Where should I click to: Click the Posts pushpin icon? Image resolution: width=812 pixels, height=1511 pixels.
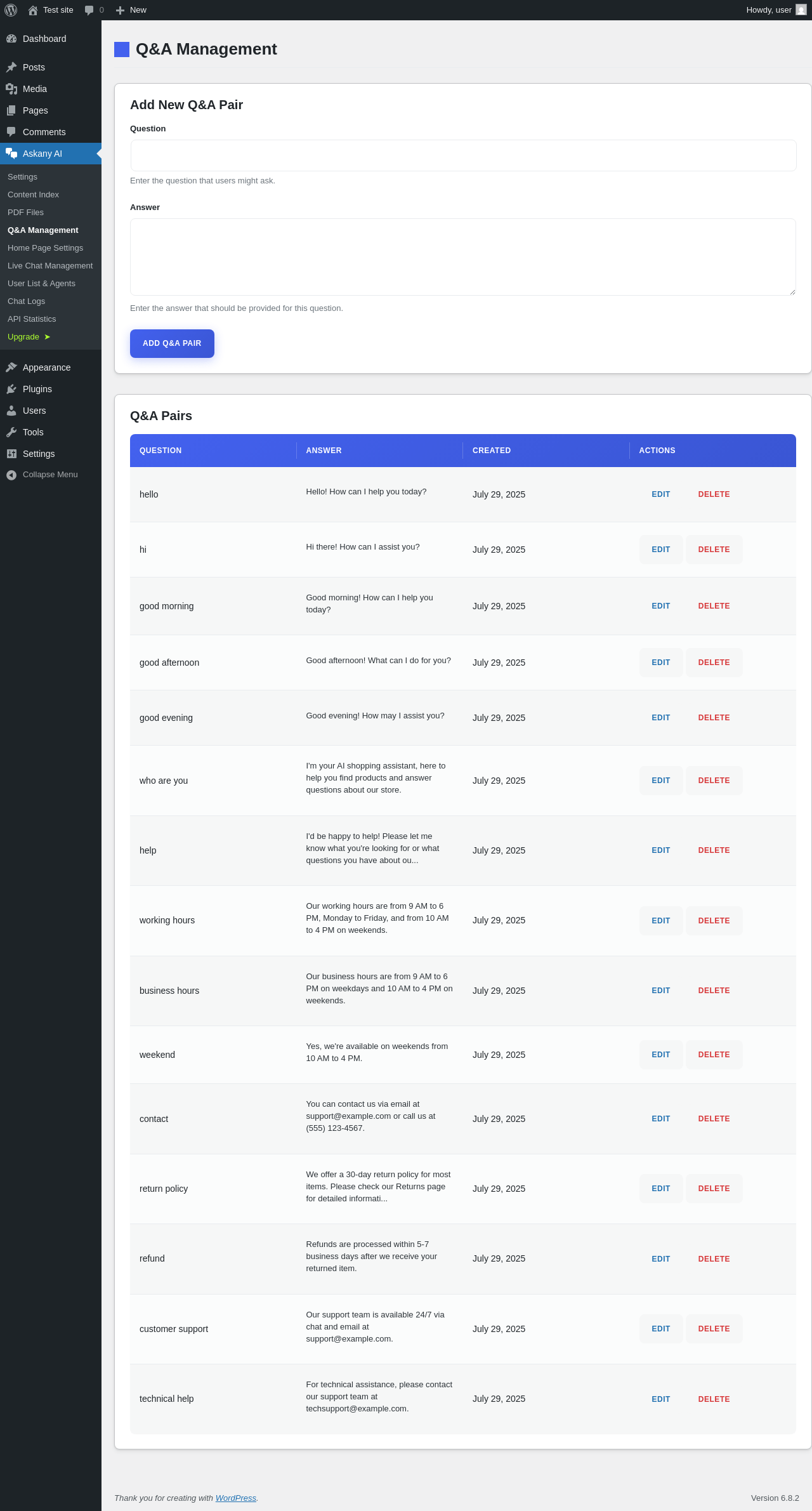pyautogui.click(x=11, y=67)
